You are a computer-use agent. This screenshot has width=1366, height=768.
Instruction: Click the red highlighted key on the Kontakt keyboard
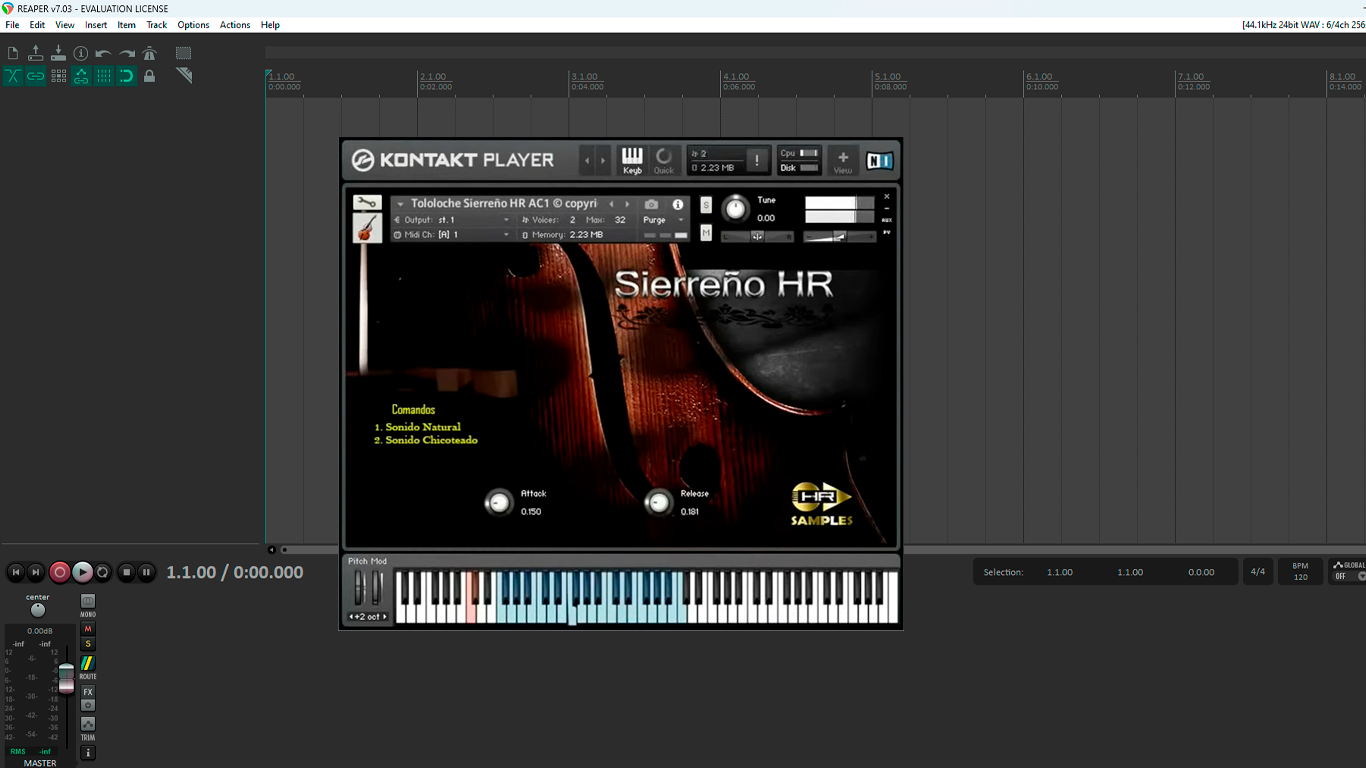(470, 597)
